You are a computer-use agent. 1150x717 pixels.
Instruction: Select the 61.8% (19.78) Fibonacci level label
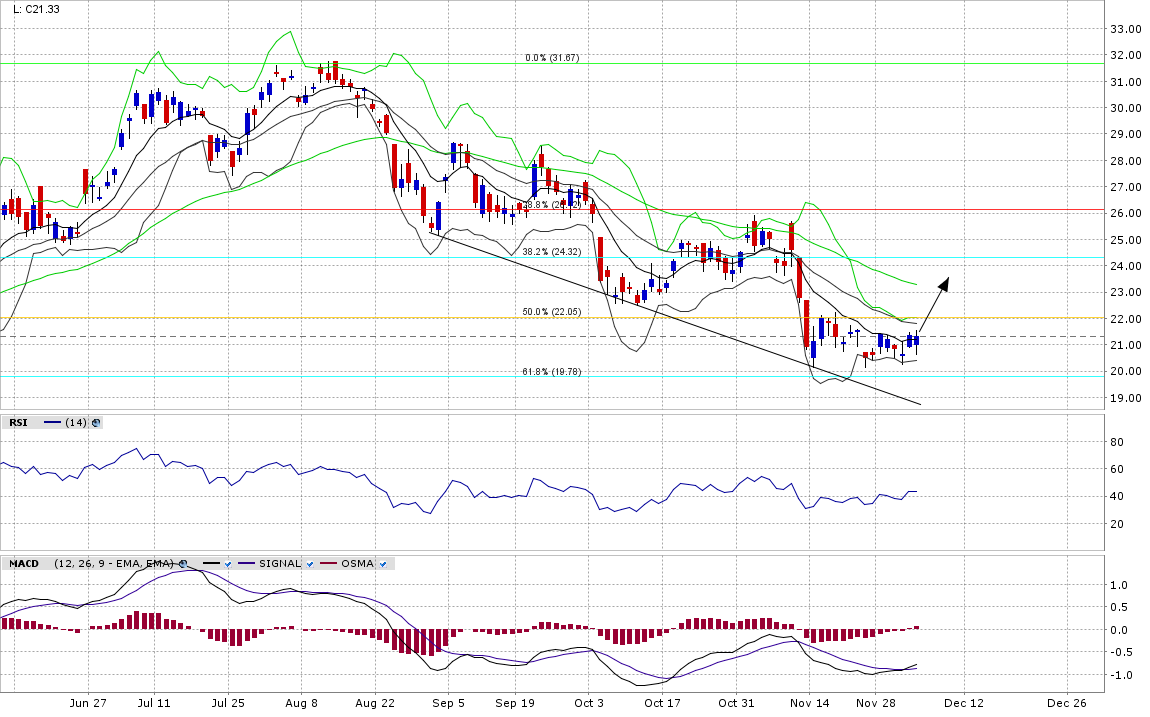coord(552,372)
